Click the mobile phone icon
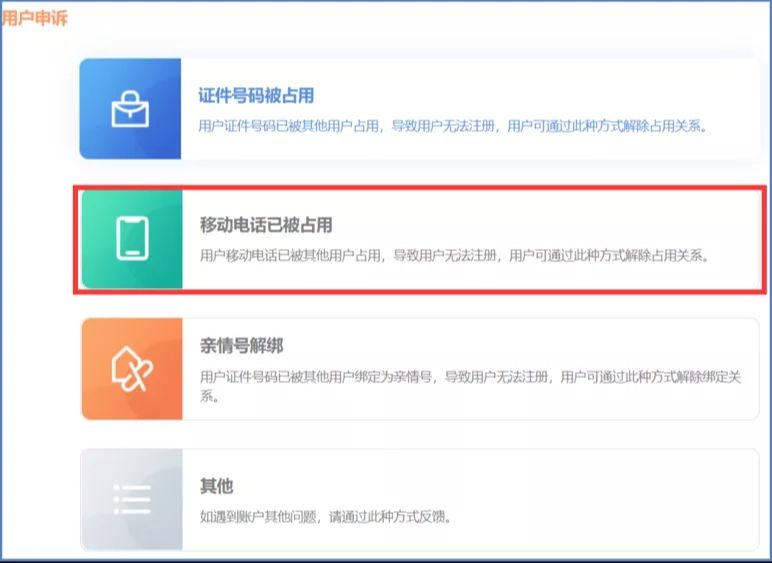 131,238
